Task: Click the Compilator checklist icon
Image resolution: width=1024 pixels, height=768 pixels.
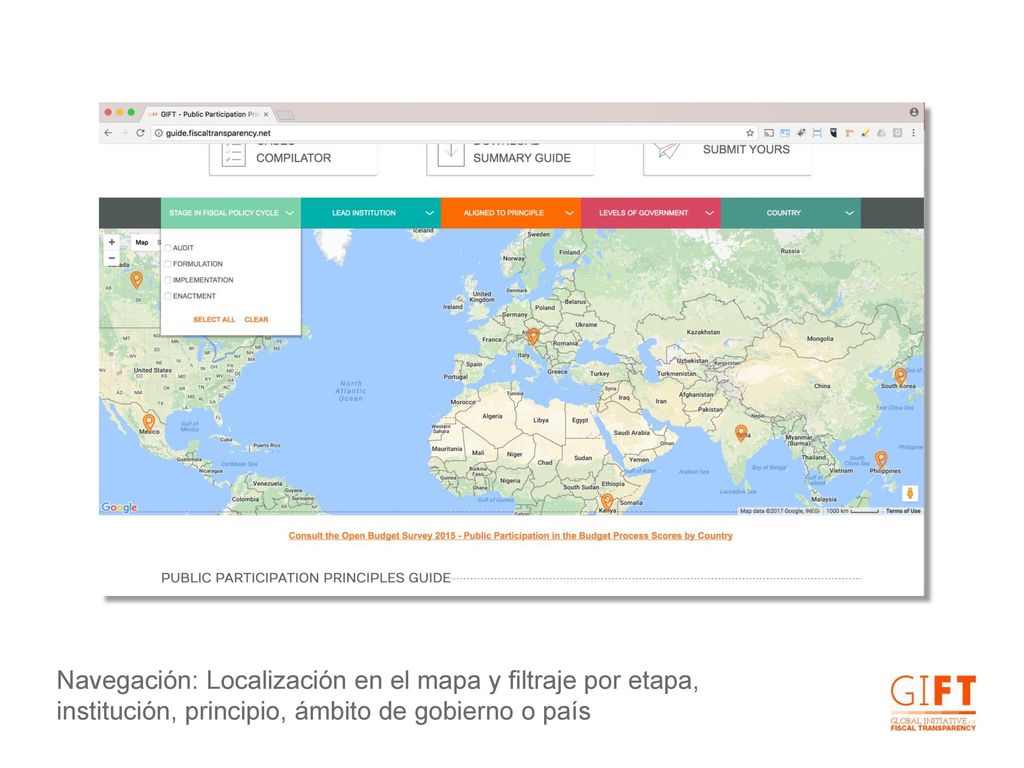Action: pos(233,155)
